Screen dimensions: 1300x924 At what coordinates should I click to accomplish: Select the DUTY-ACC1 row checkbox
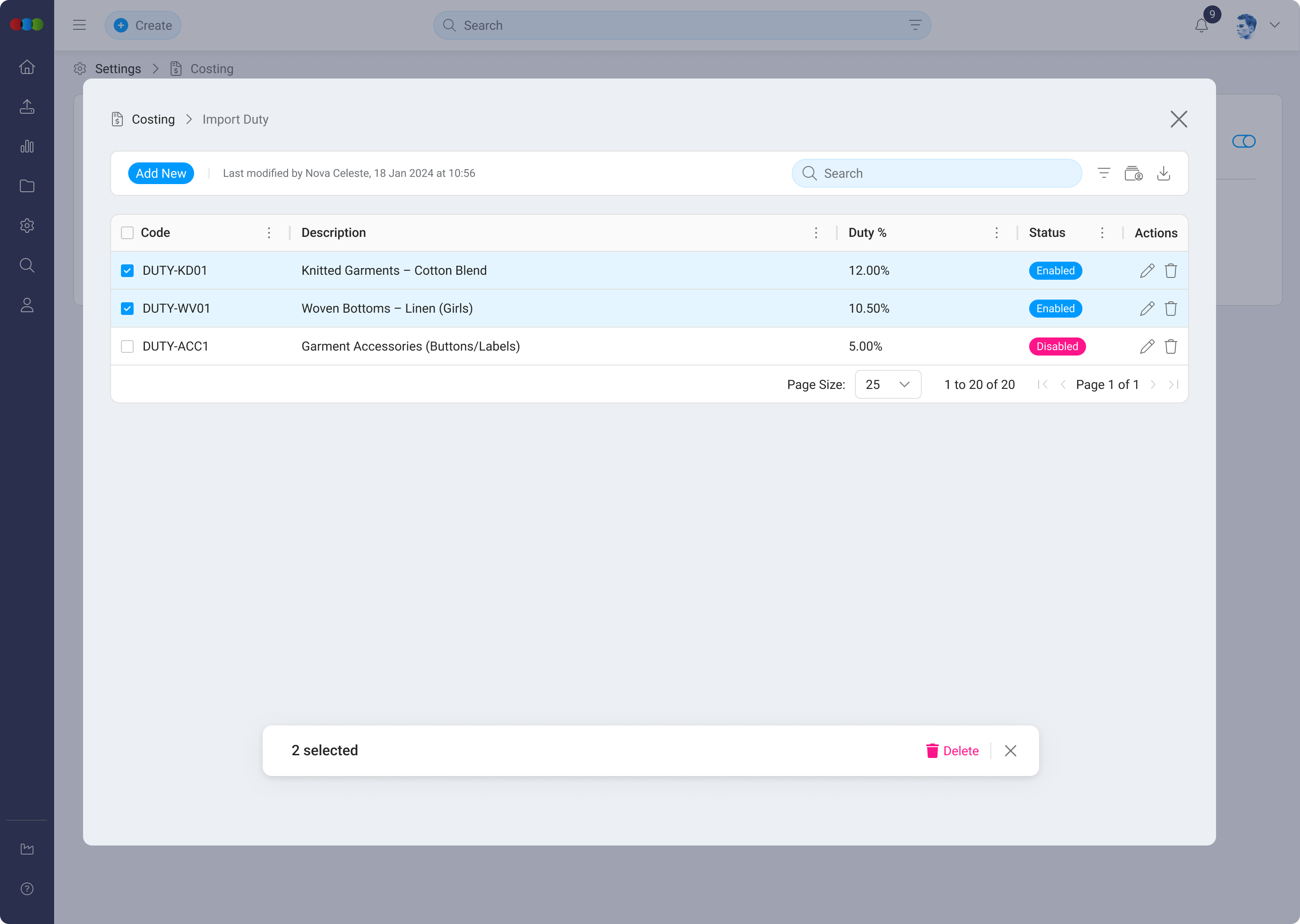(x=127, y=346)
